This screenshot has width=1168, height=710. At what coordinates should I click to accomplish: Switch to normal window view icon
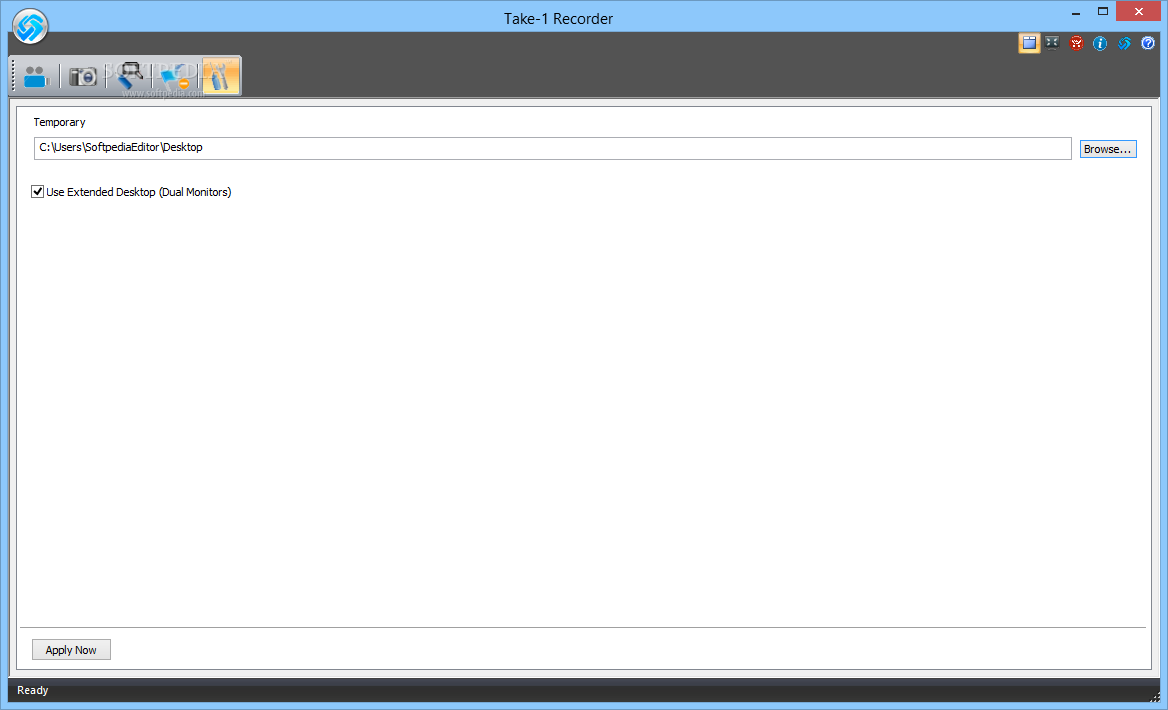point(1029,43)
